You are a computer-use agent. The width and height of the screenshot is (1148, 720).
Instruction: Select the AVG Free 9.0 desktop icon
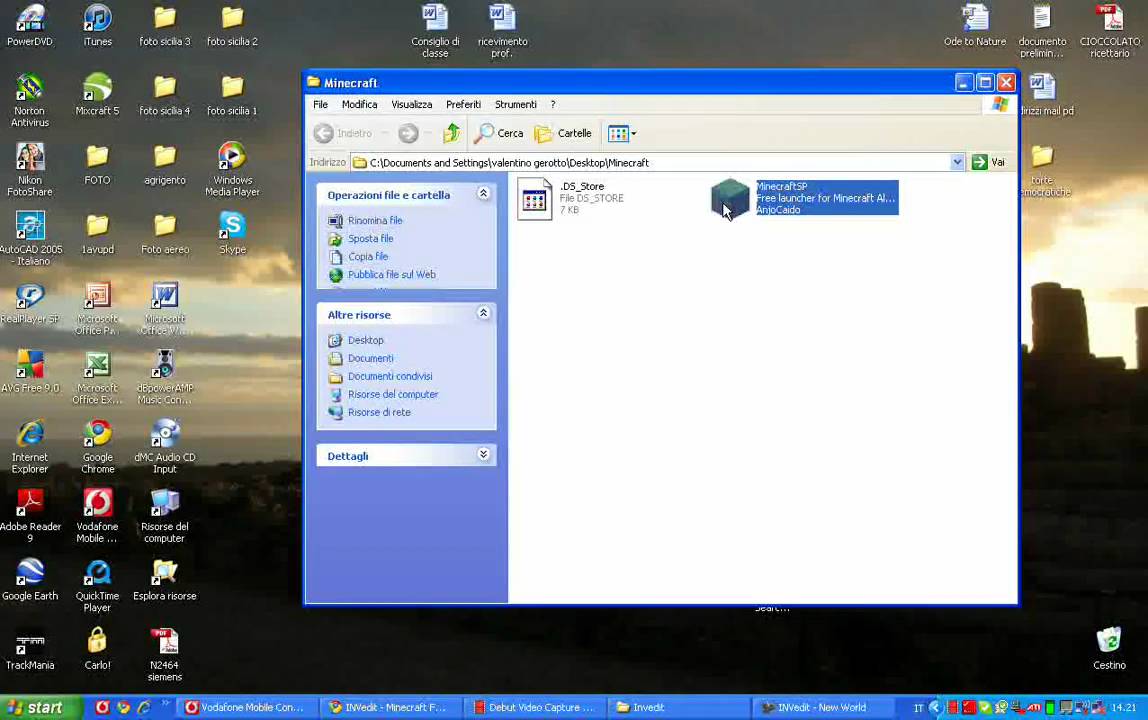pyautogui.click(x=30, y=371)
